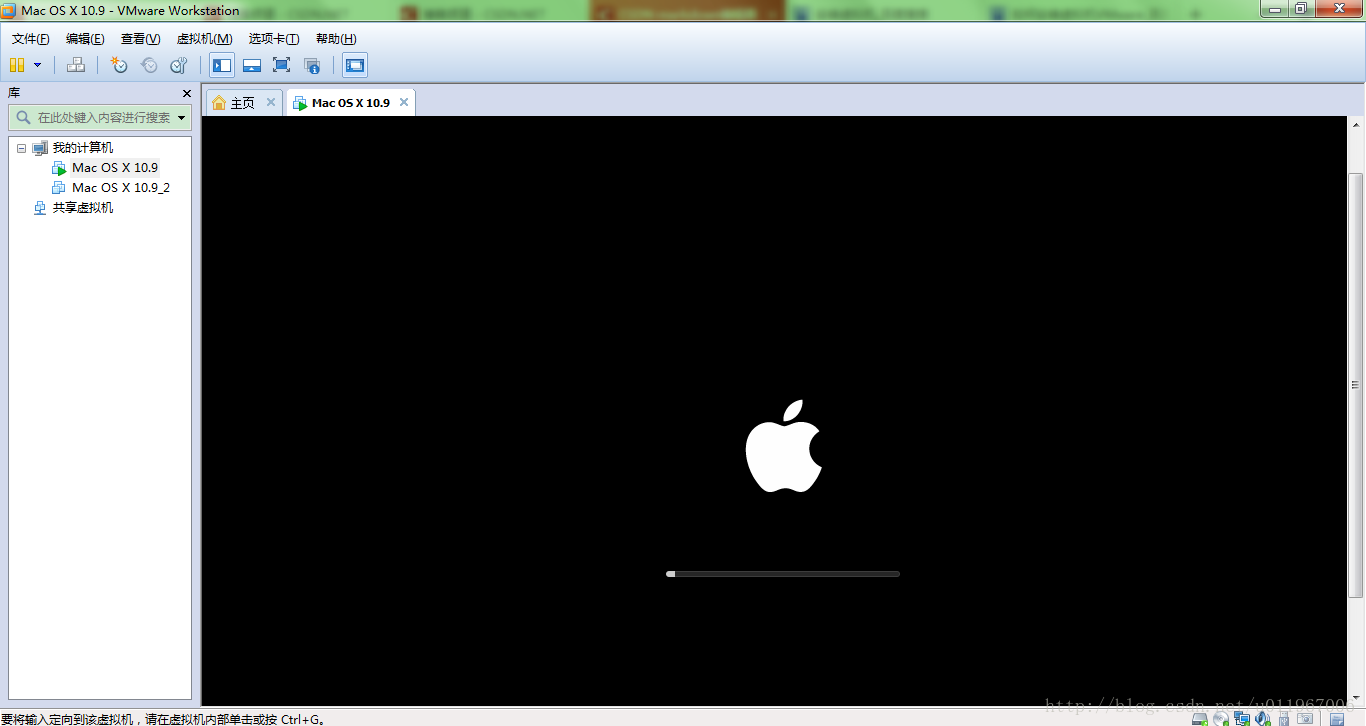Open the library search filter dropdown

pos(182,118)
